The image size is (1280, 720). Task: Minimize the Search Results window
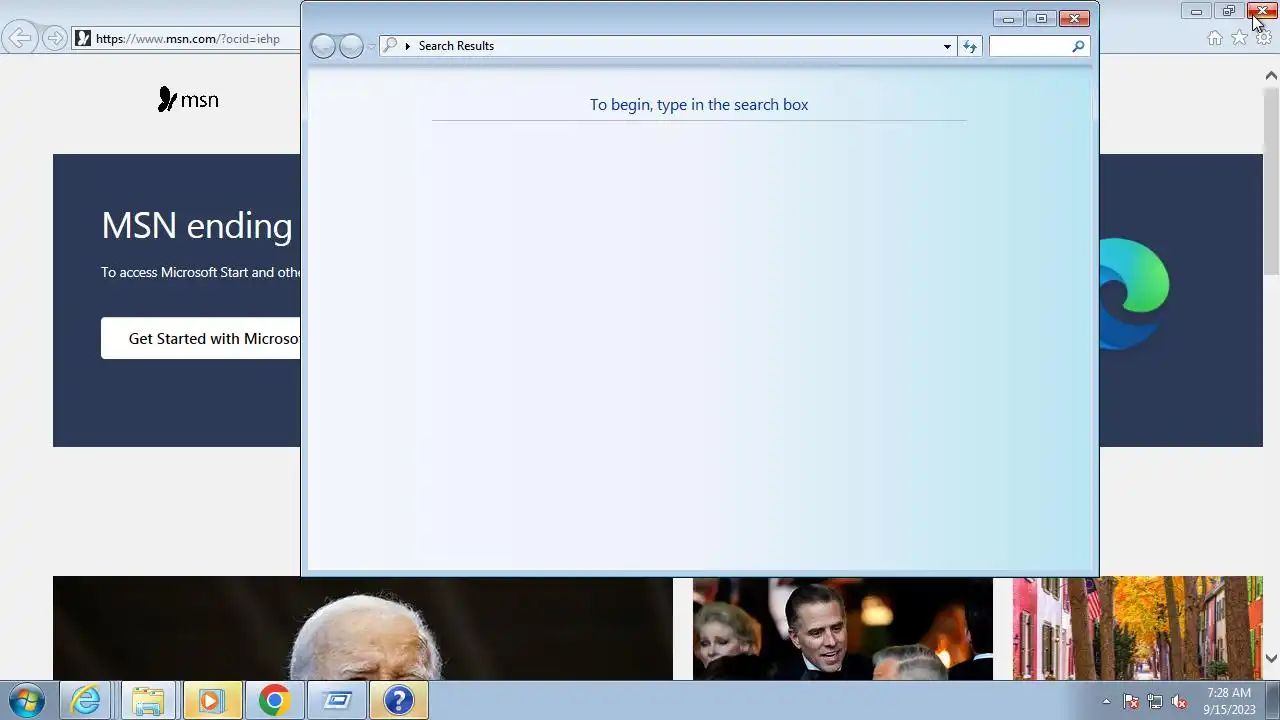tap(1008, 19)
